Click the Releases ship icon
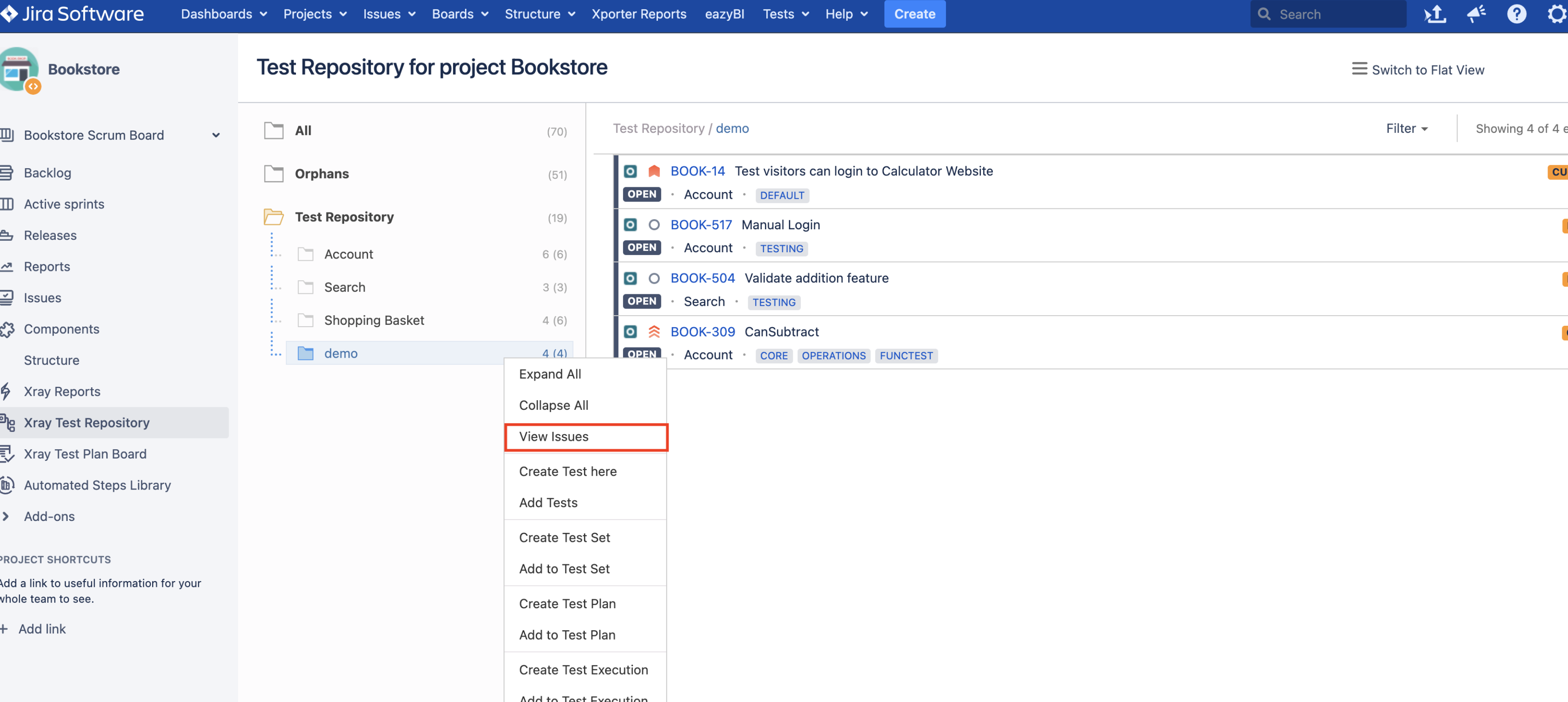Viewport: 1568px width, 702px height. [x=6, y=235]
